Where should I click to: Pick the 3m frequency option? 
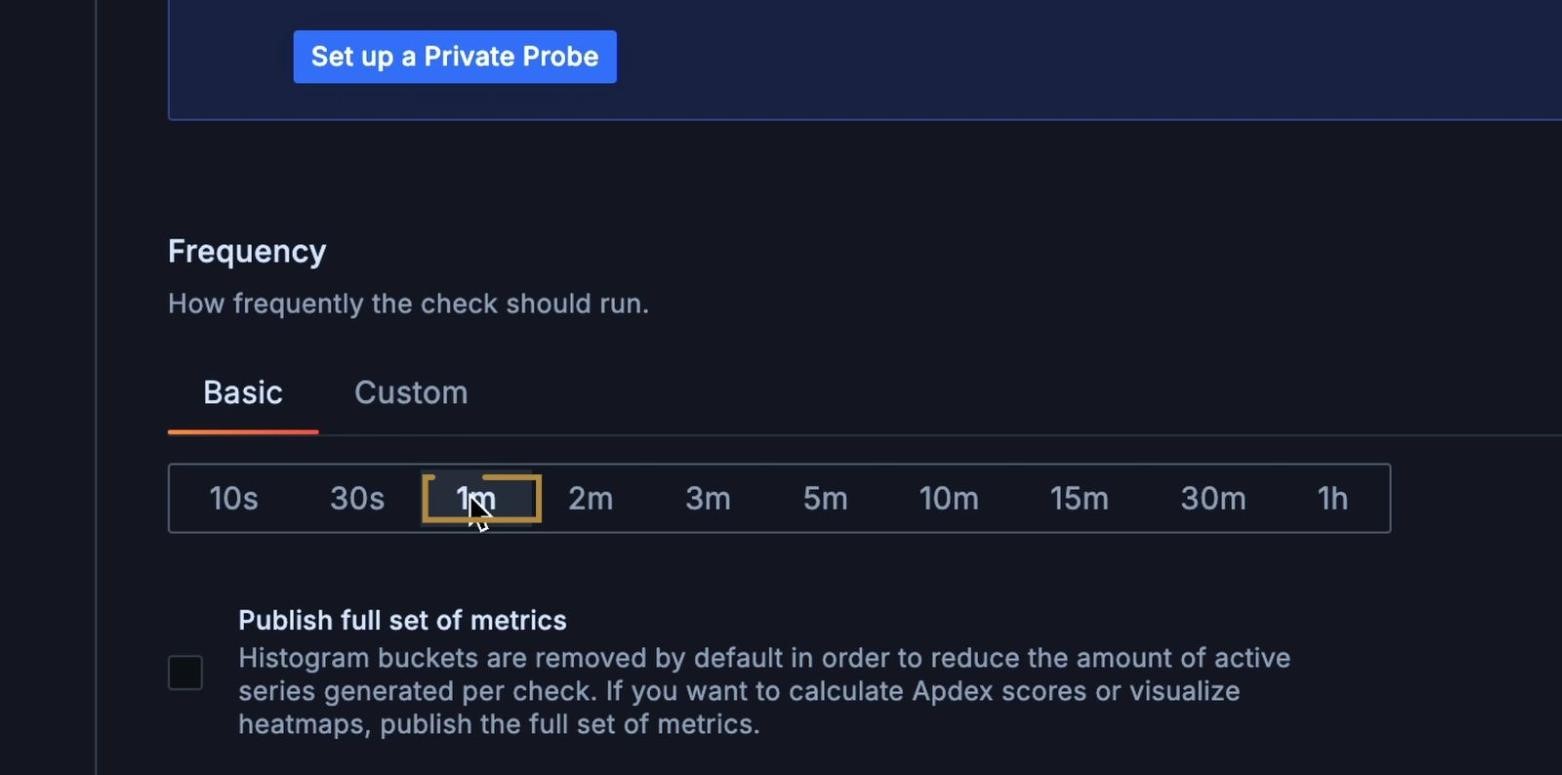pyautogui.click(x=707, y=498)
